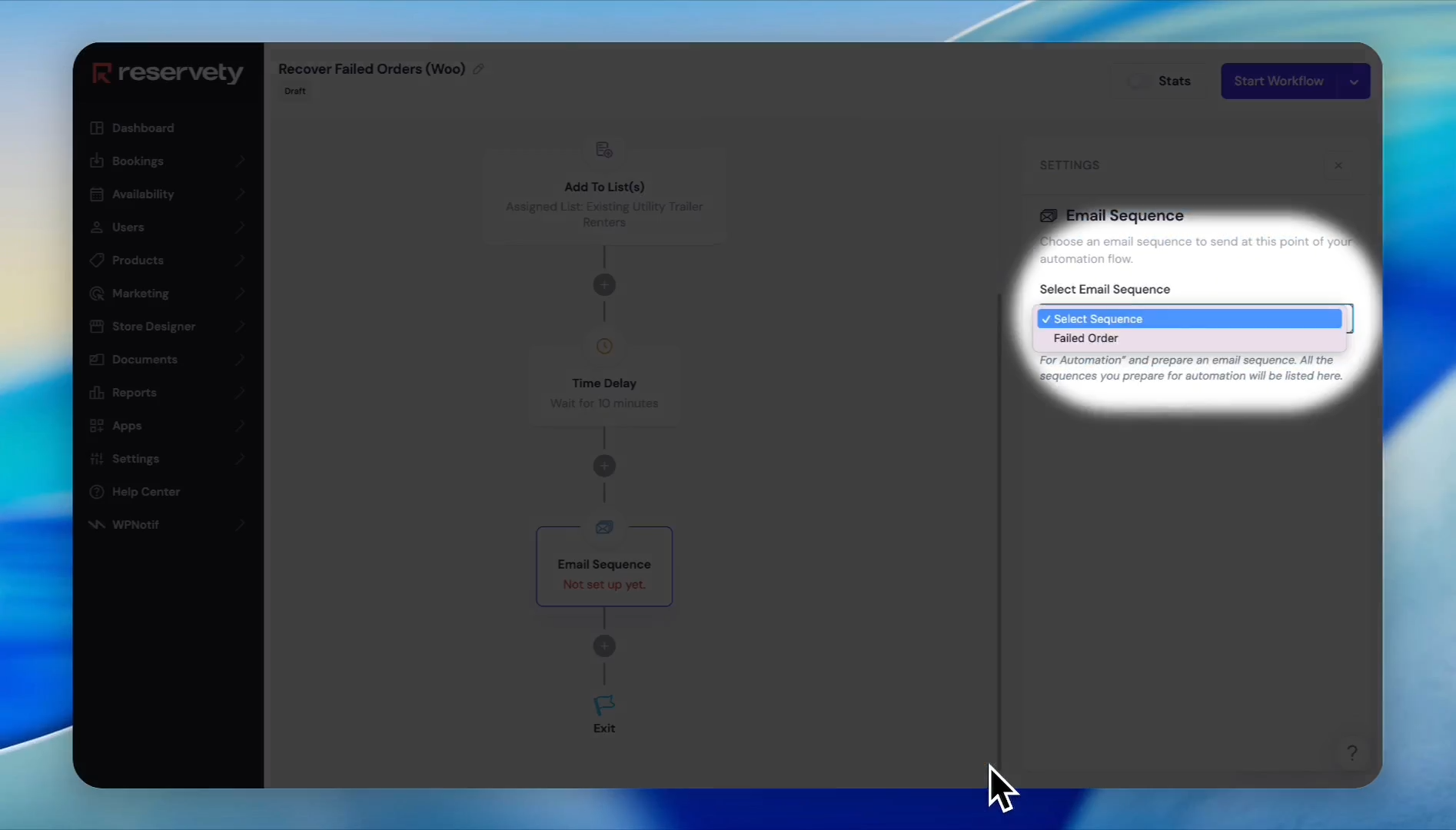Viewport: 1456px width, 830px height.
Task: Open the WPNotif sidebar item
Action: point(135,524)
